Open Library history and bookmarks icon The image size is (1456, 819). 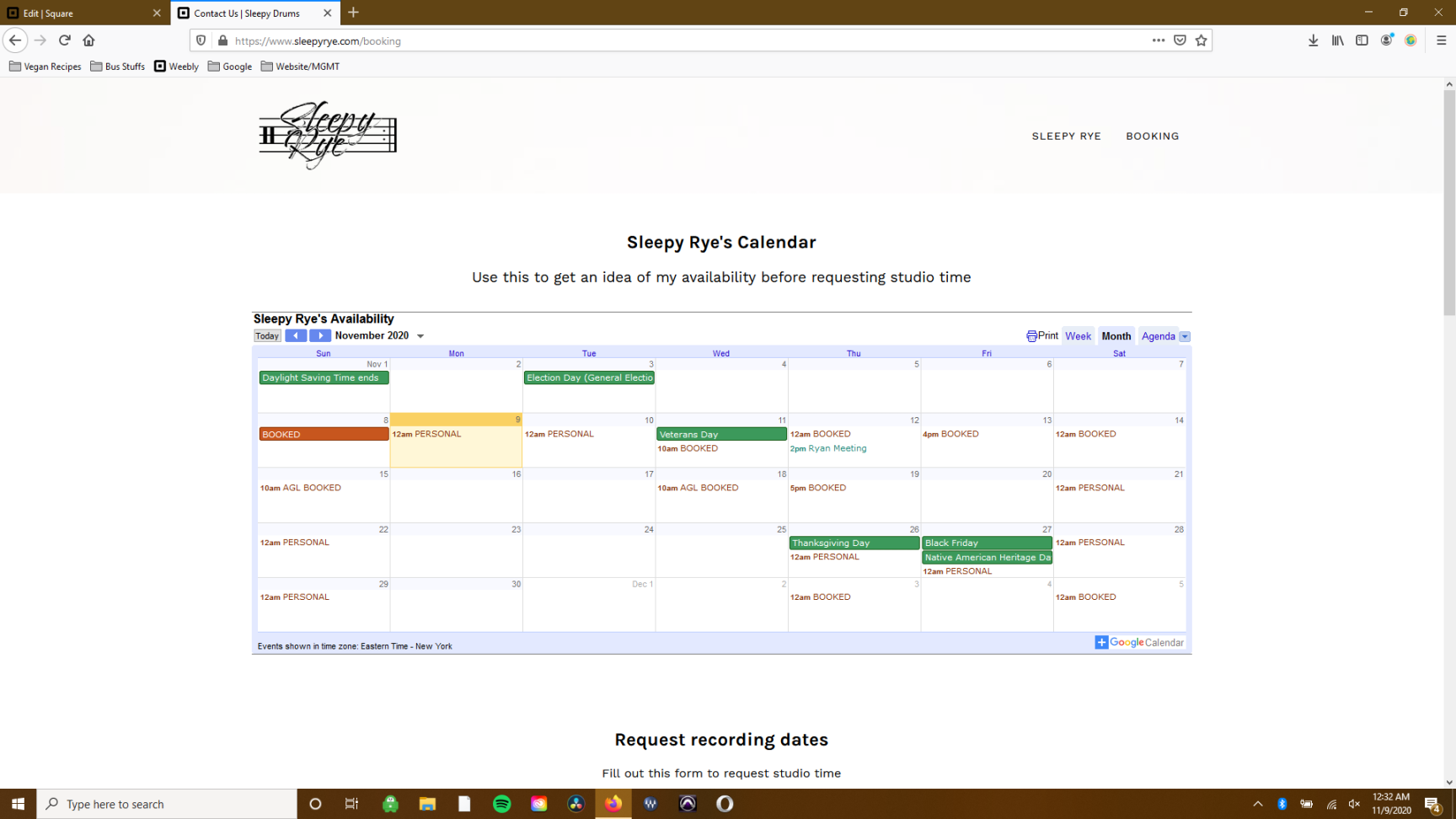1337,40
